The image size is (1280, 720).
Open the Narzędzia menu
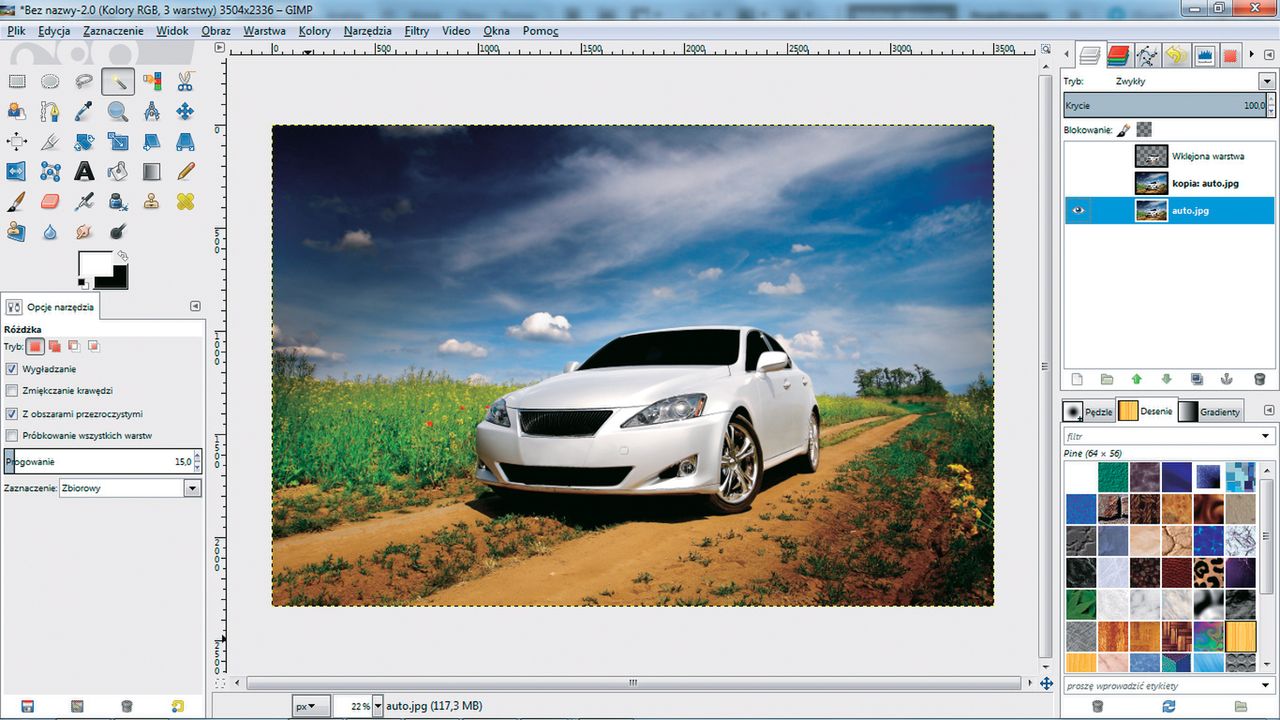click(367, 31)
